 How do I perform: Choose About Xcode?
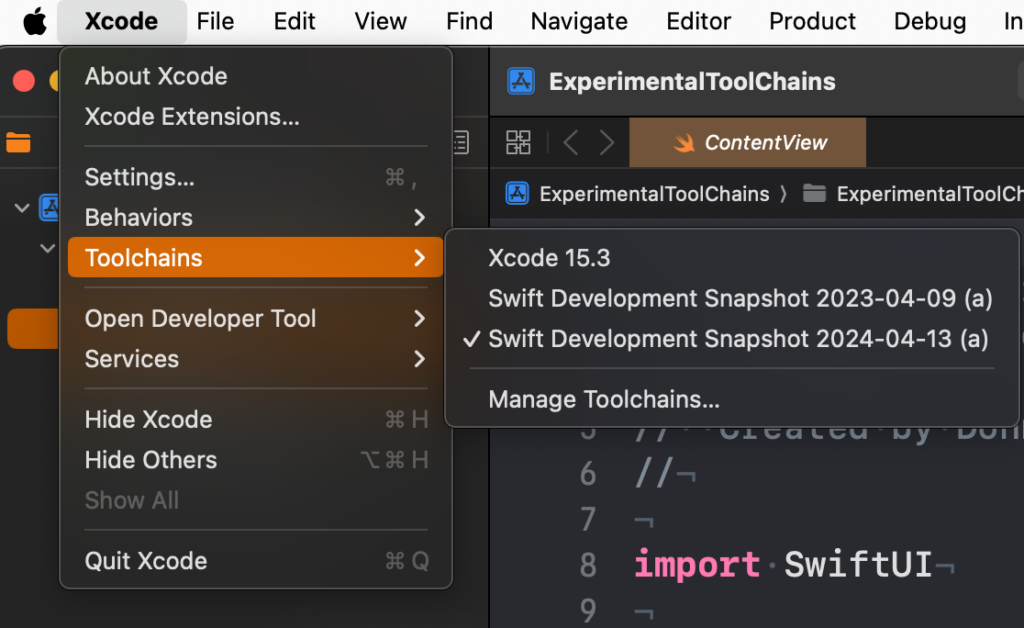(255, 76)
